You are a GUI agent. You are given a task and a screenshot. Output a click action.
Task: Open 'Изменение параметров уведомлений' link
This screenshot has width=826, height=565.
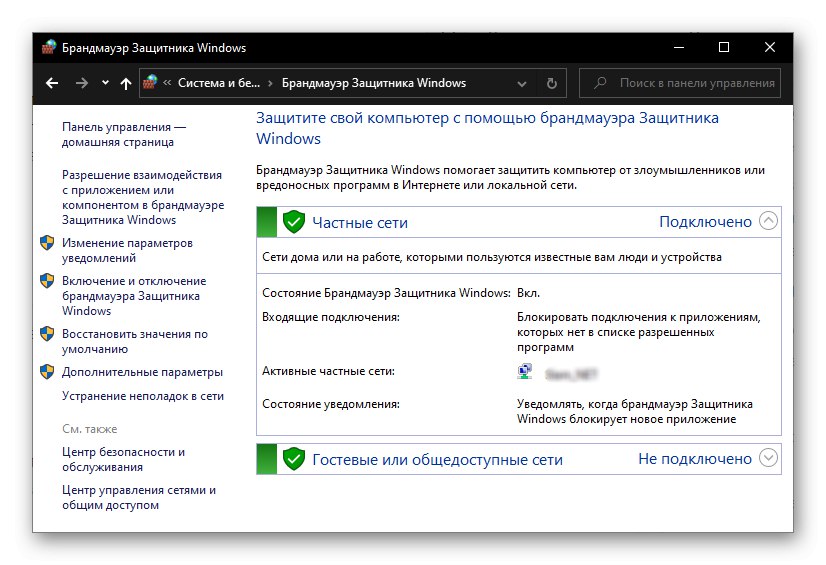[x=127, y=250]
